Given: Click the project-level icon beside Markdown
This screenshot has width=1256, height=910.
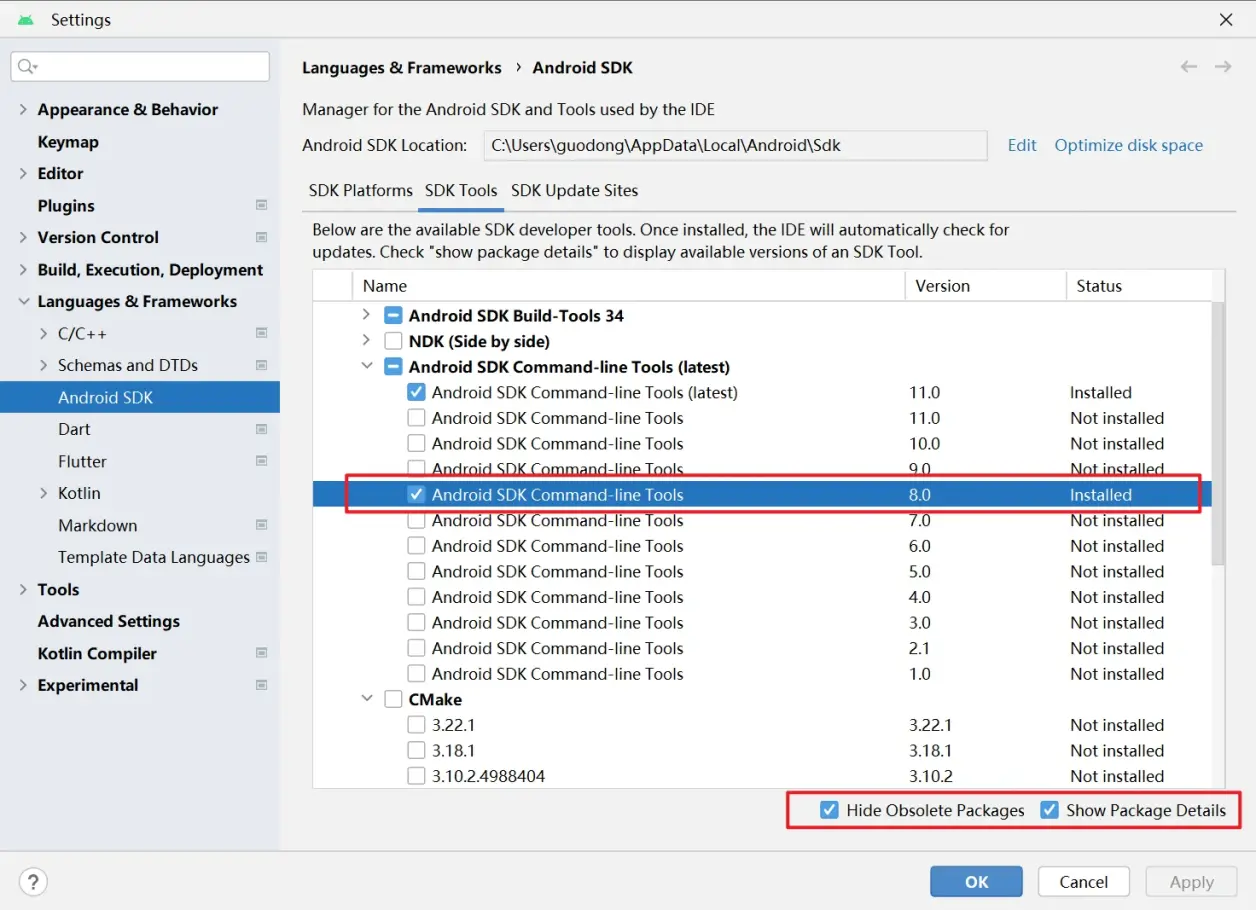Looking at the screenshot, I should point(262,525).
